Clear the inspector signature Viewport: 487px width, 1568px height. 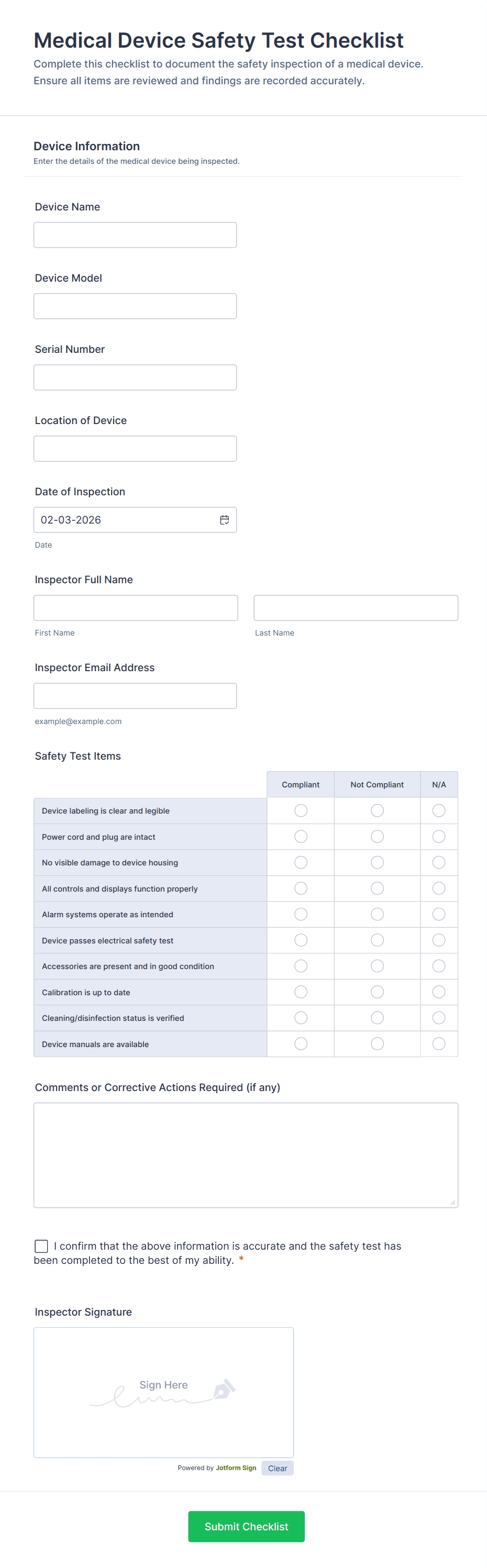pos(278,1468)
